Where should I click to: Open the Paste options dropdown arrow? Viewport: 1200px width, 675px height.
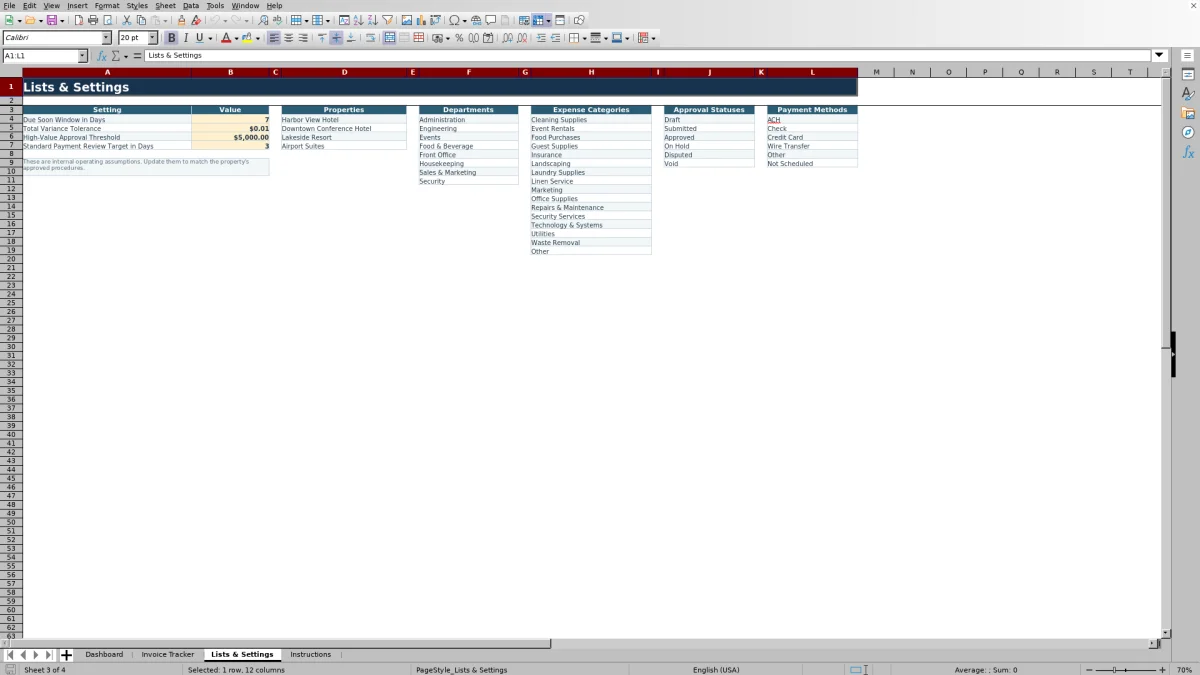pos(165,21)
